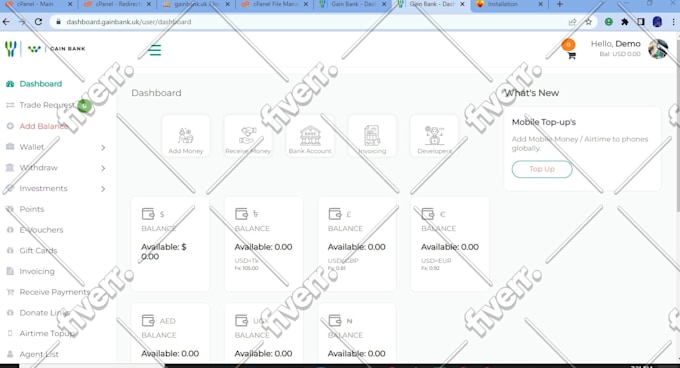The image size is (680, 368).
Task: Open the Receive Money shortcut
Action: click(248, 136)
